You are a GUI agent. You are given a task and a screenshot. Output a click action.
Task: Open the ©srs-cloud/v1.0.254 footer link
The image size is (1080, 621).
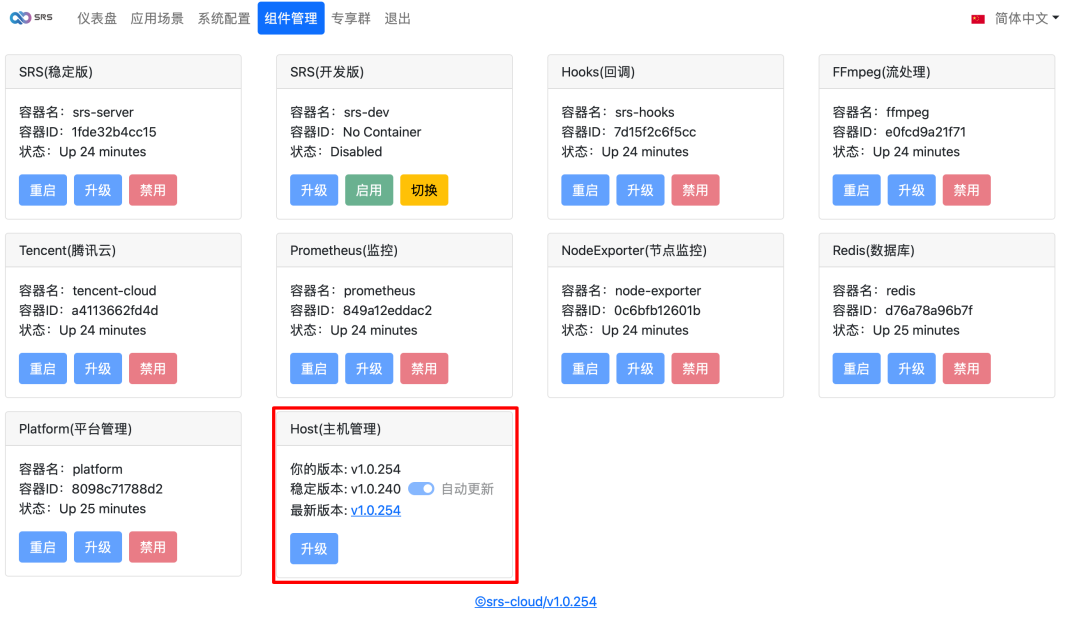tap(536, 601)
